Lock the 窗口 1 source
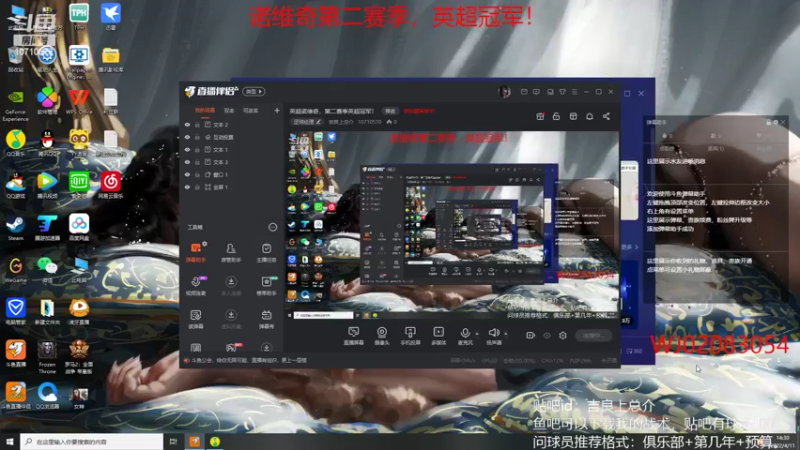 197,174
